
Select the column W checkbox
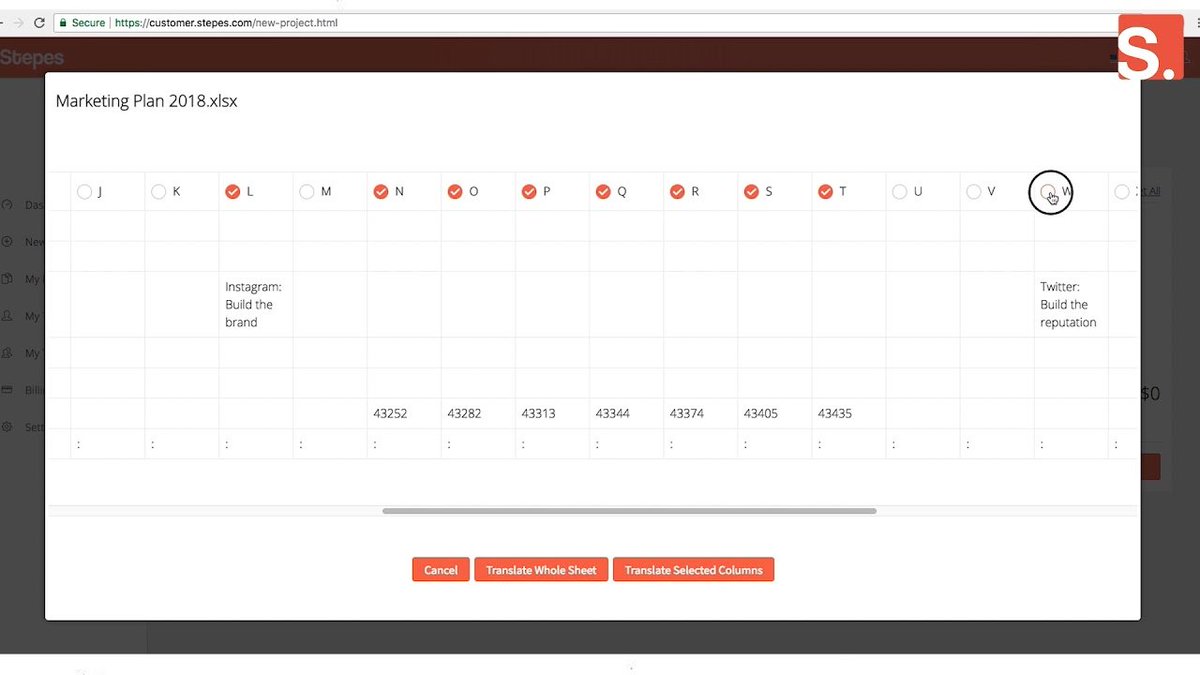coord(1047,192)
